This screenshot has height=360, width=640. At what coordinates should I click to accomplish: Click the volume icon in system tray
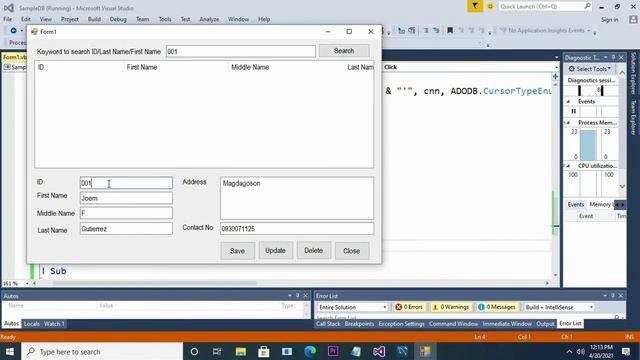pyautogui.click(x=580, y=351)
